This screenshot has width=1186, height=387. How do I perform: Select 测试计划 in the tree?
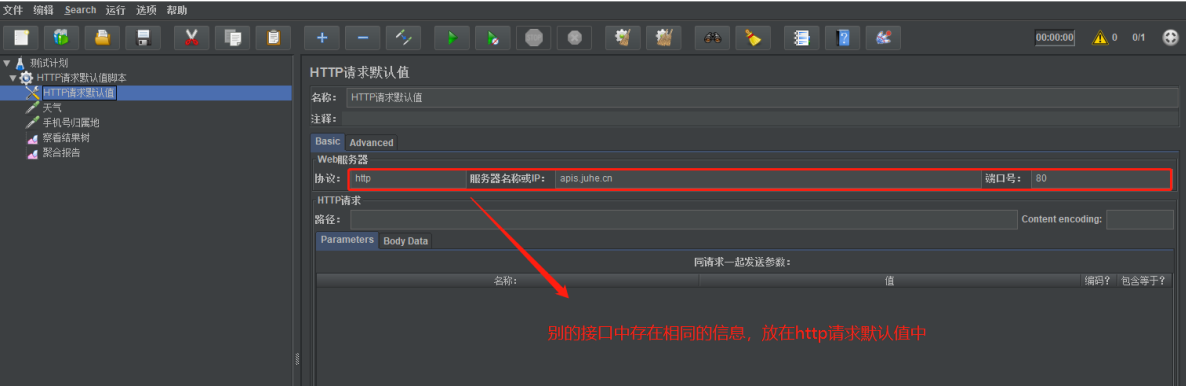pos(49,63)
